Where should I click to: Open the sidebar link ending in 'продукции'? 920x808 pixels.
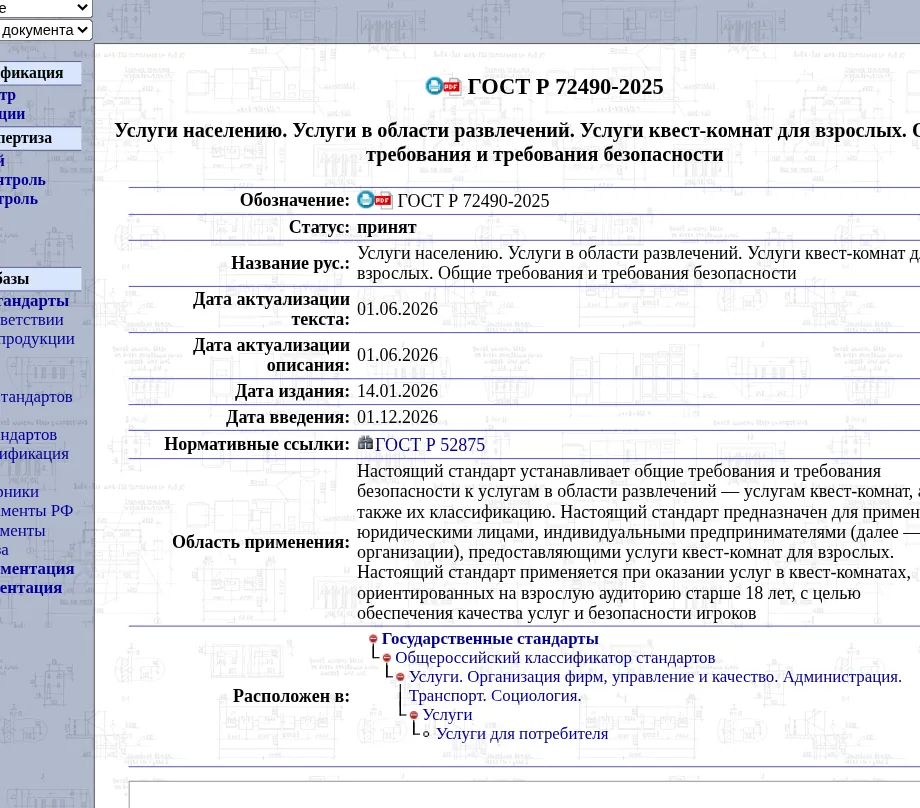(37, 339)
